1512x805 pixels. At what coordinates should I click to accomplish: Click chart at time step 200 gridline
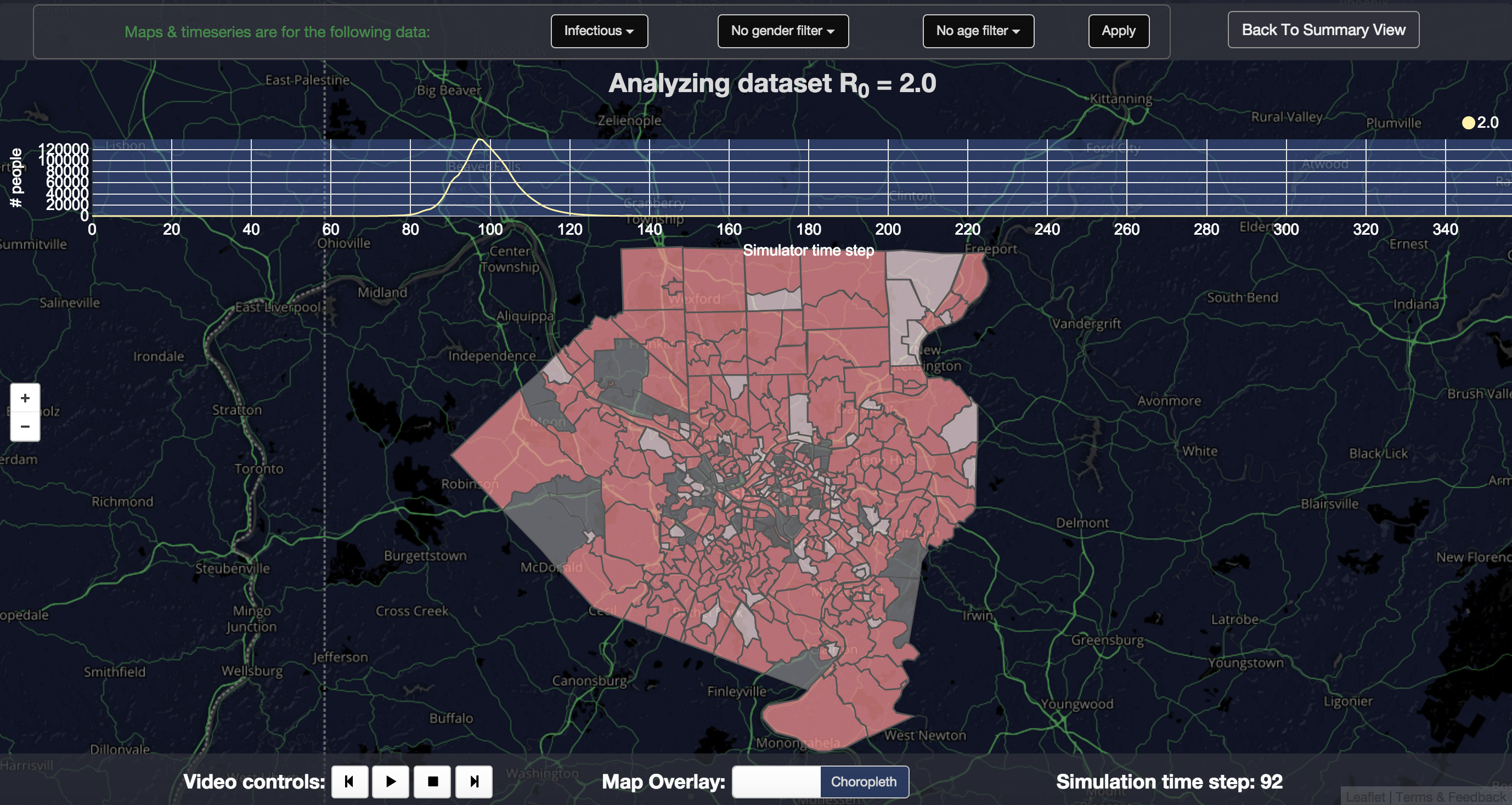coord(888,177)
